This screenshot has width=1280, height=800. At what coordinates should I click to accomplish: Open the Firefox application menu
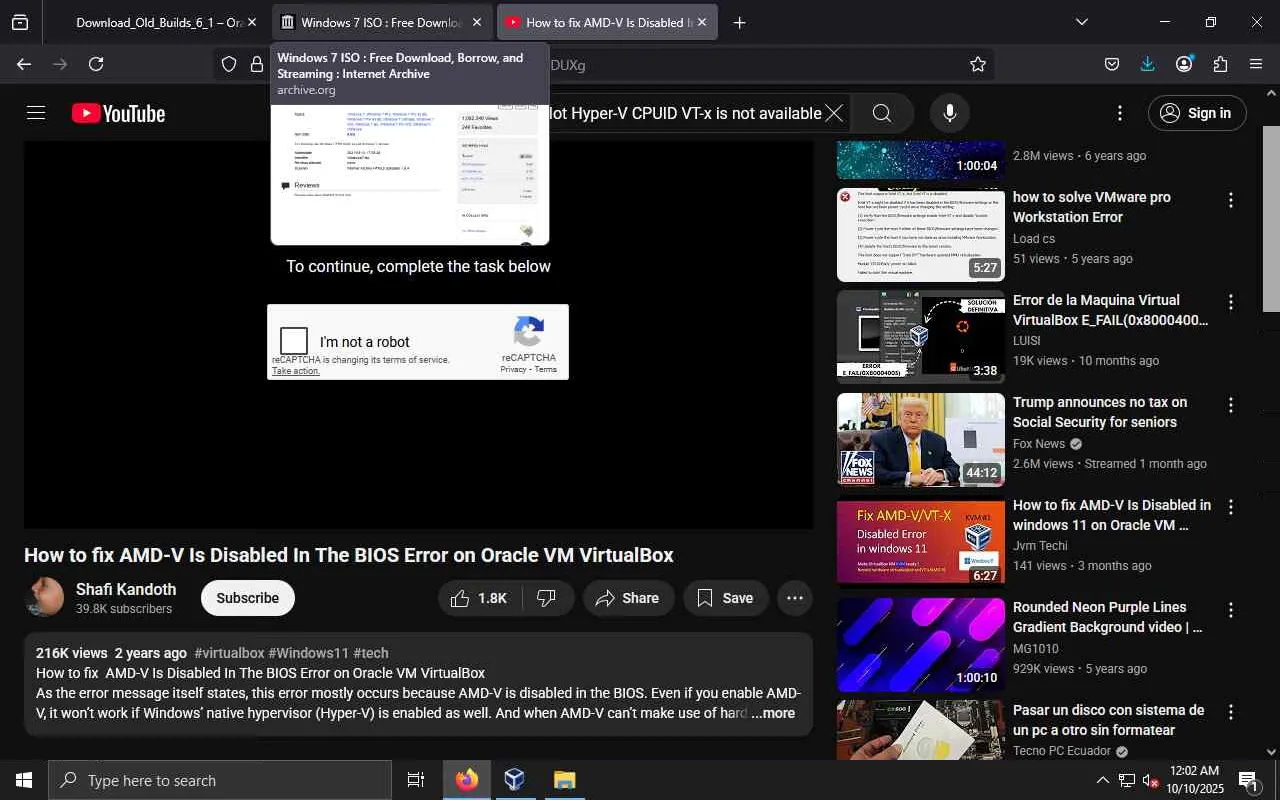tap(1256, 64)
